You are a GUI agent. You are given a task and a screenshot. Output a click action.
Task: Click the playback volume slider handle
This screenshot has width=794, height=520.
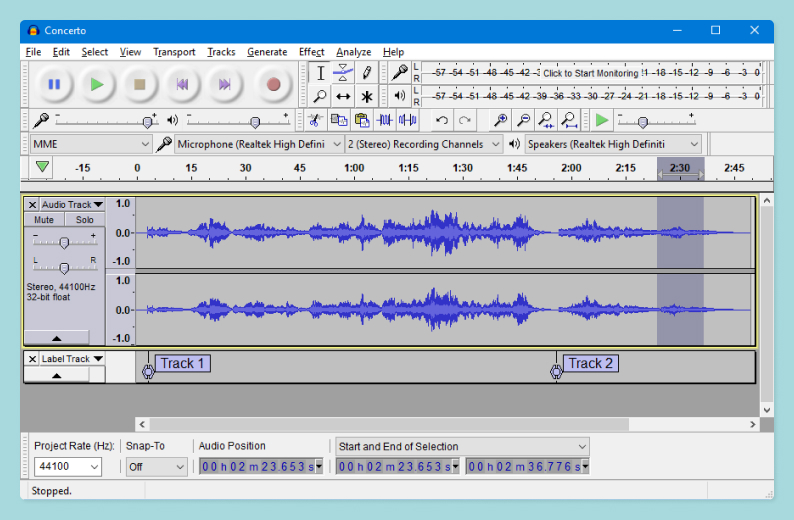point(255,122)
